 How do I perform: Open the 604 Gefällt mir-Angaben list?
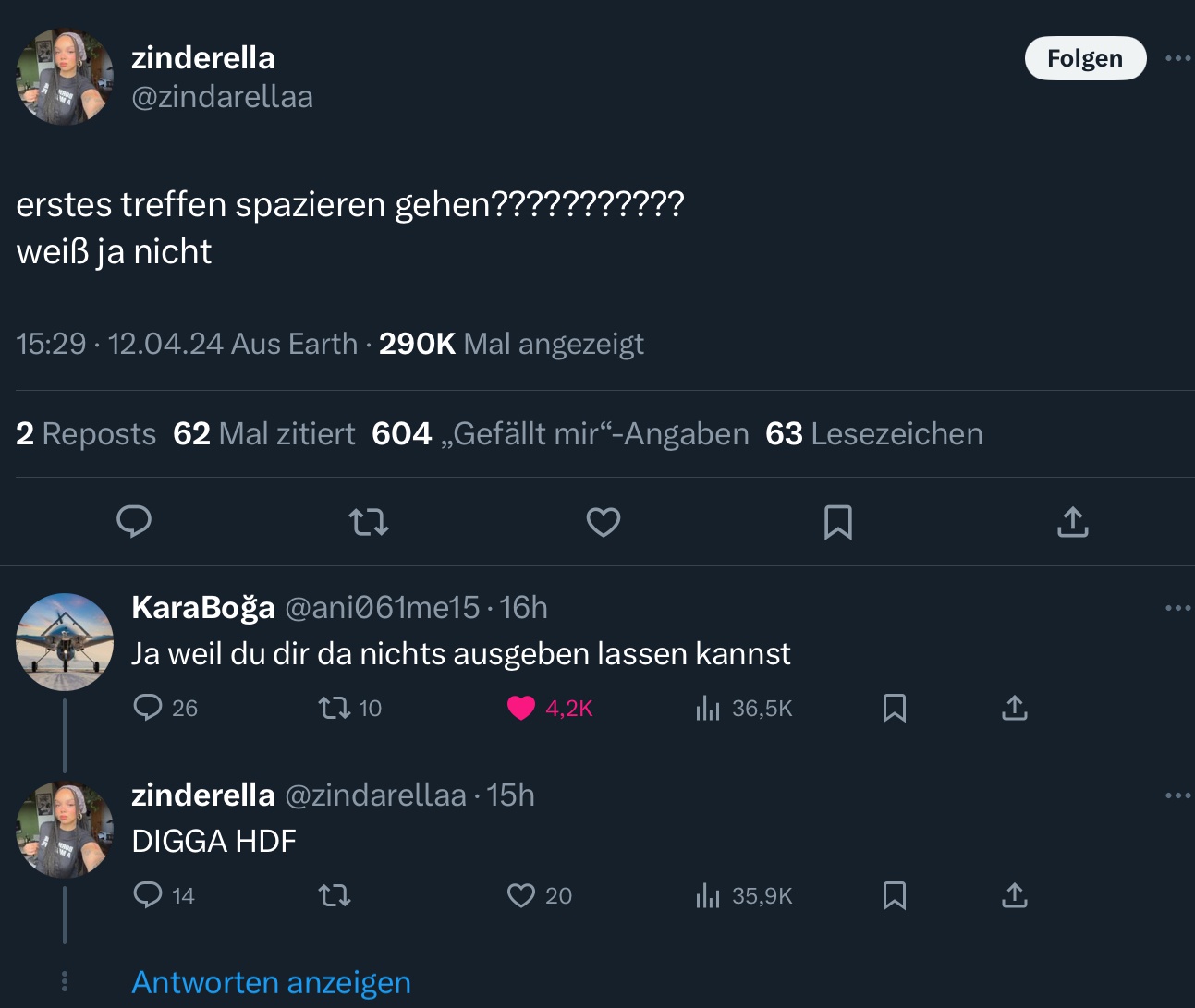point(560,433)
